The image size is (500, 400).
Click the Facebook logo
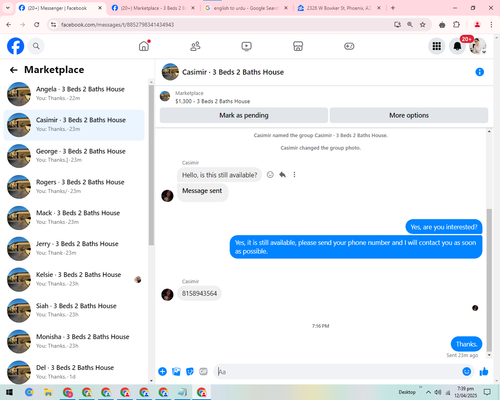point(16,46)
